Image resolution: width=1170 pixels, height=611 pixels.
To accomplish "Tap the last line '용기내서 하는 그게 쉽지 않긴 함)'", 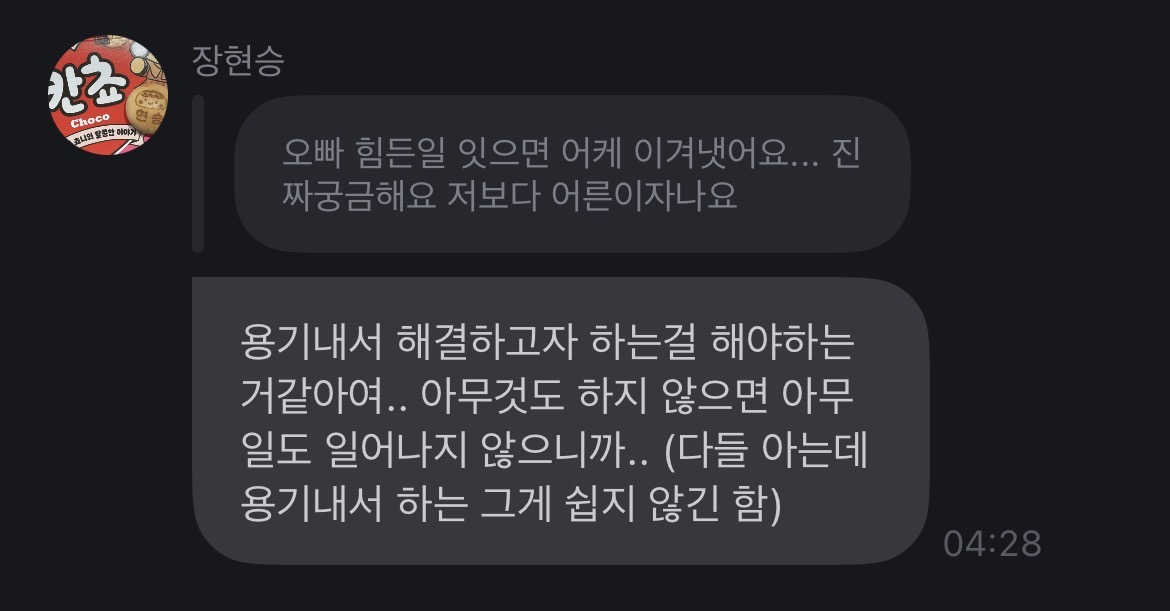I will pyautogui.click(x=511, y=505).
